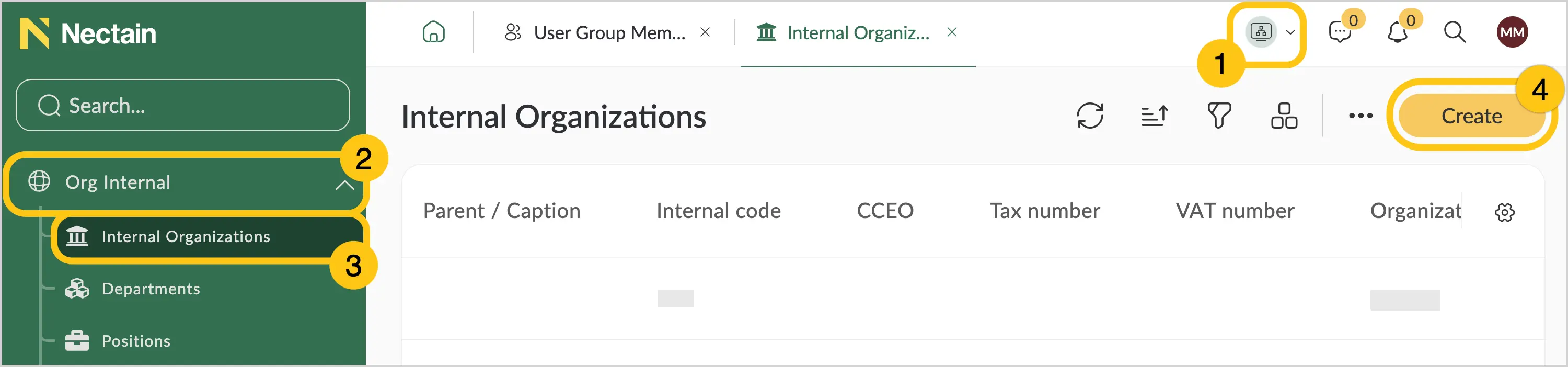Focus the sidebar Search field
The height and width of the screenshot is (367, 1568).
[x=182, y=105]
